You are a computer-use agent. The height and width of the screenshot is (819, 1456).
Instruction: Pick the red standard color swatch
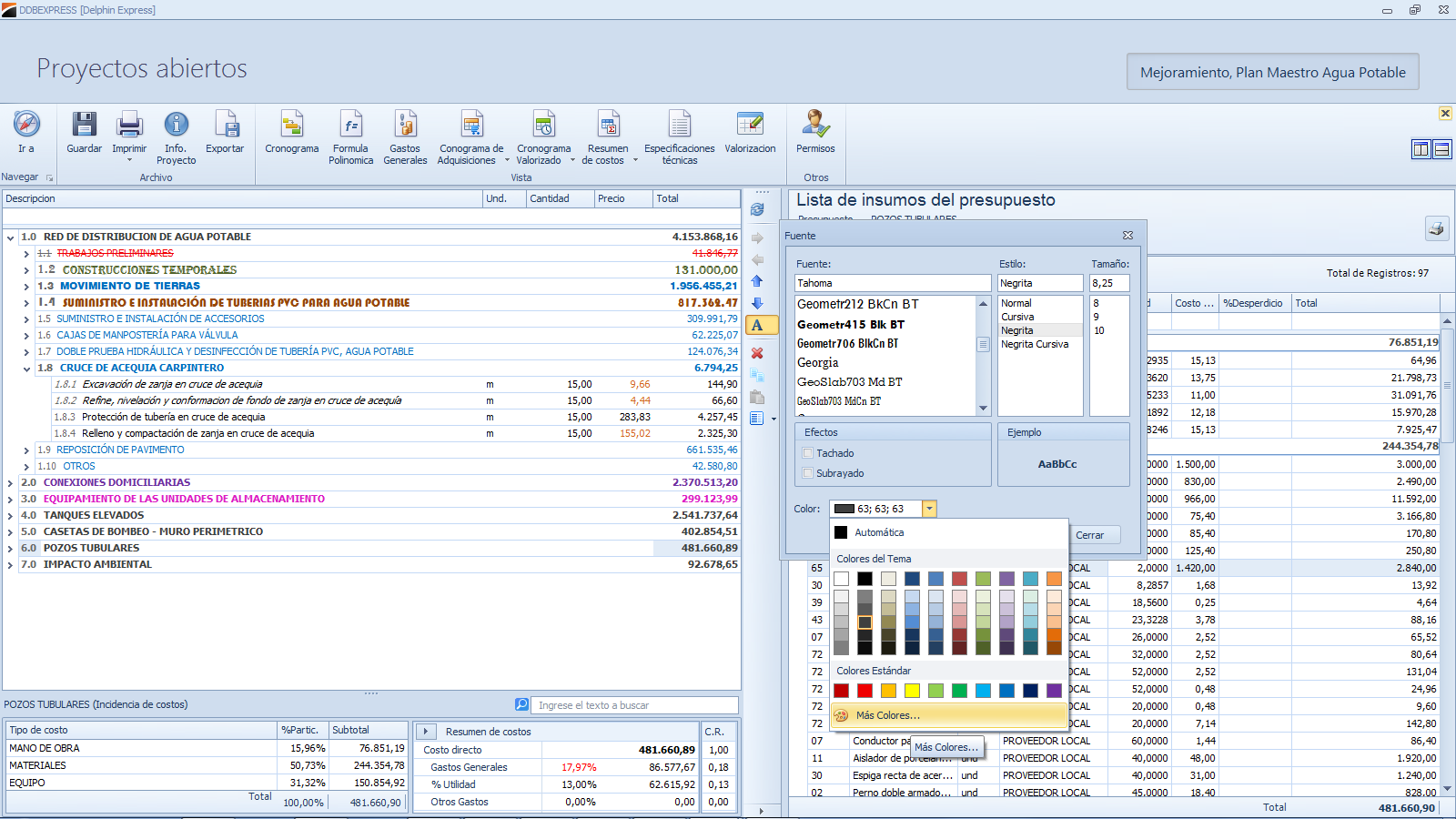864,691
